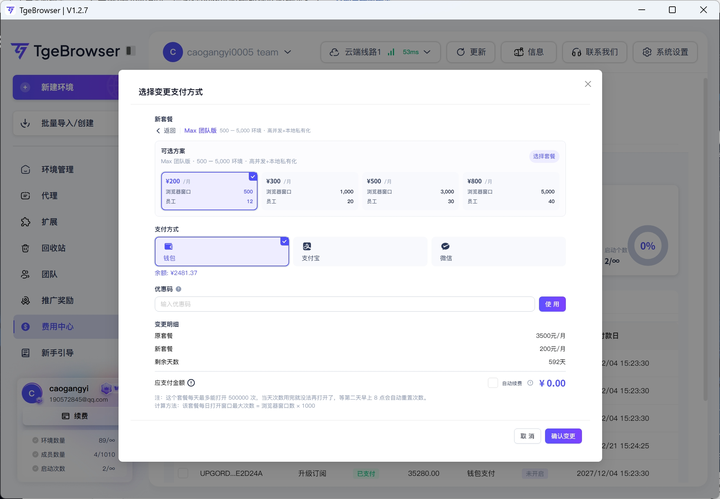Enable the 自动续费 auto-renew checkbox
This screenshot has width=720, height=499.
pos(493,383)
